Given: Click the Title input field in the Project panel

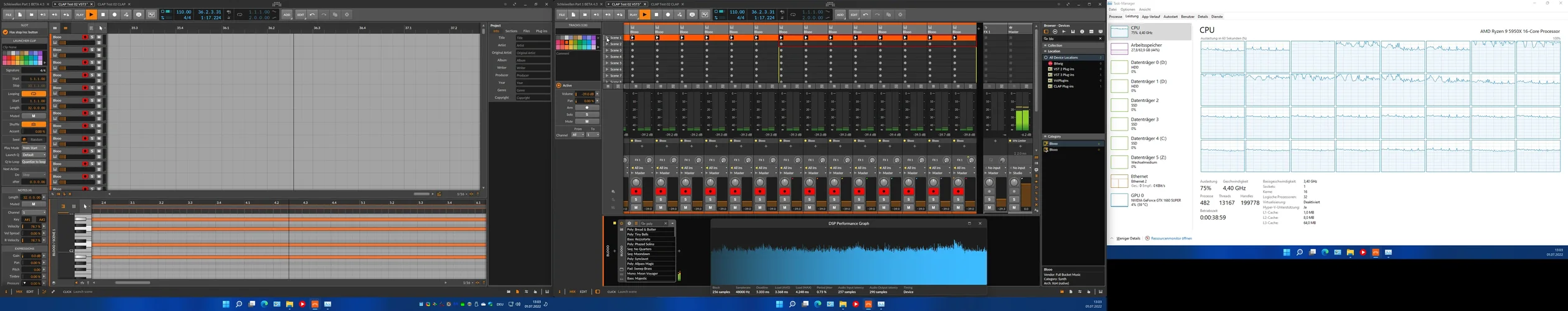Looking at the screenshot, I should (533, 38).
